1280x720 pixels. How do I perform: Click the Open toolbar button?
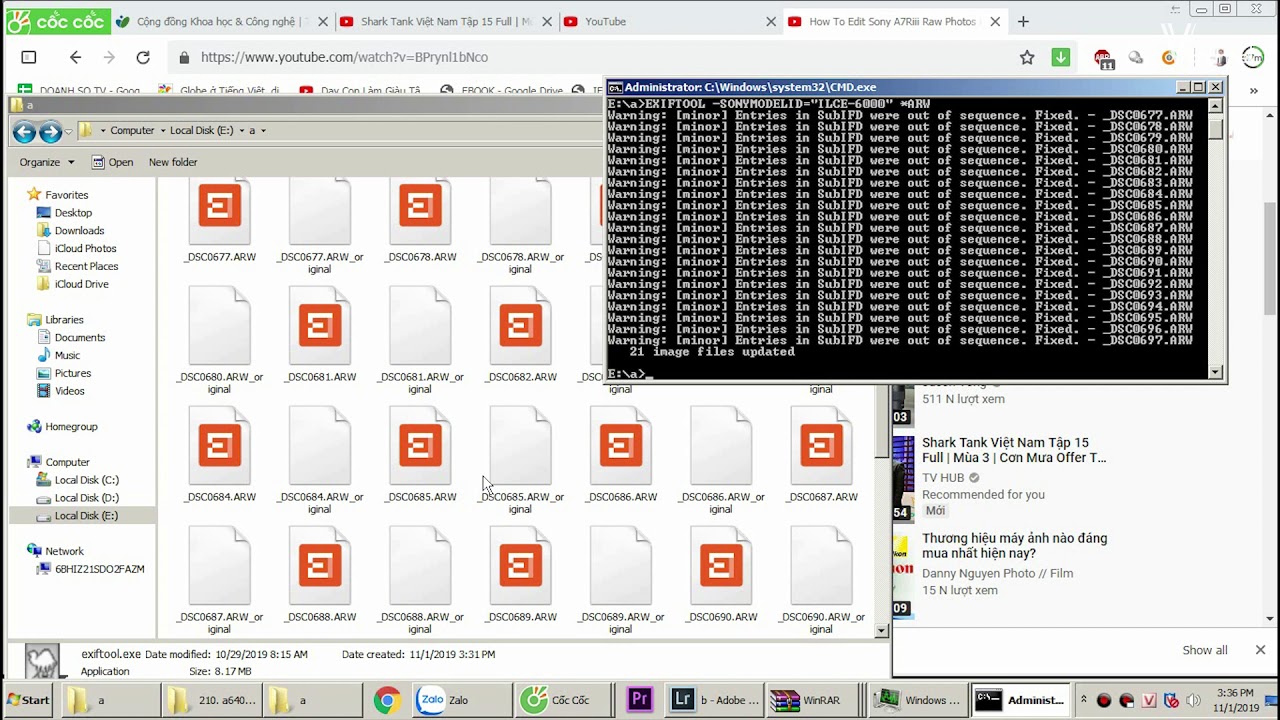(112, 162)
